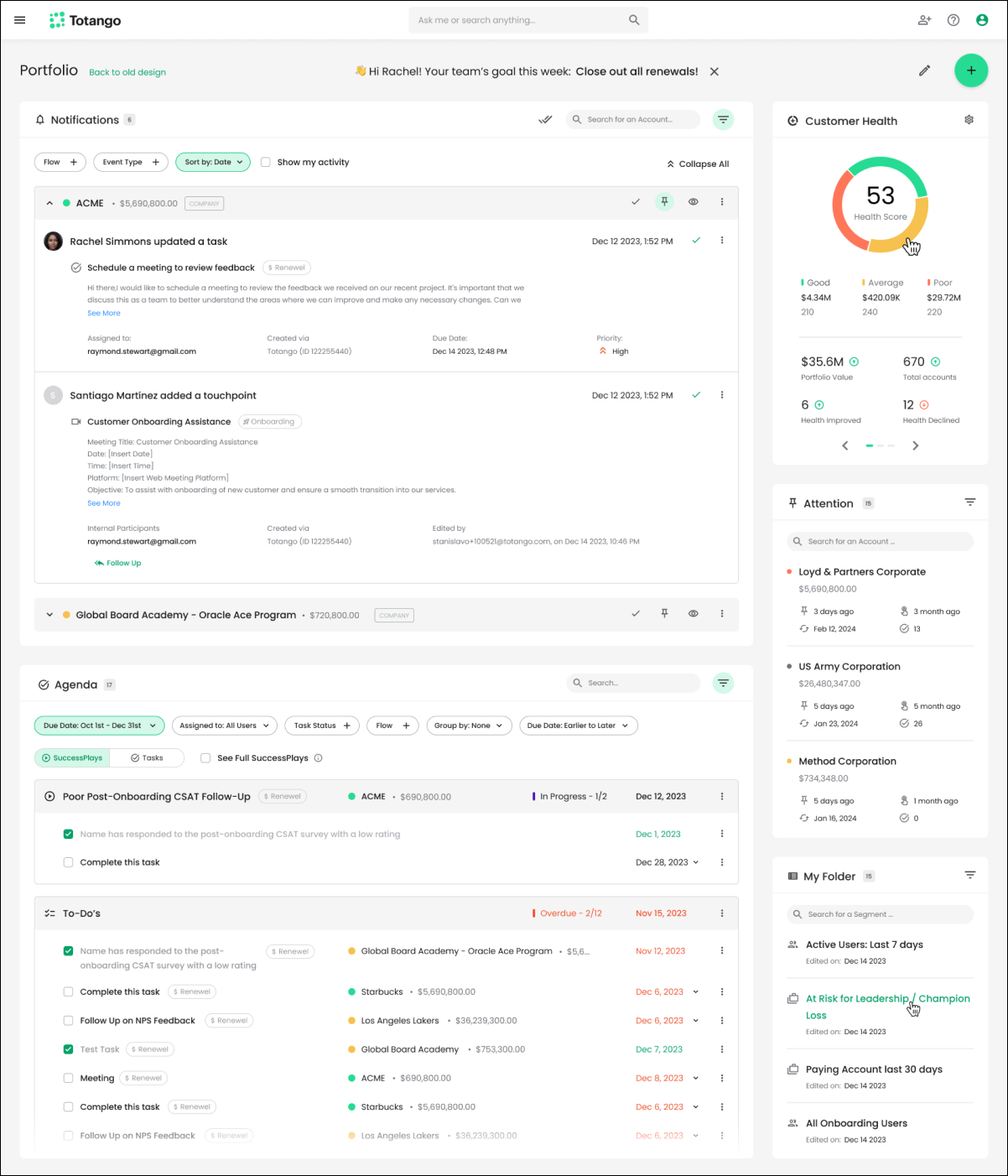1008x1176 pixels.
Task: Switch to the Tasks tab in Agenda
Action: 148,758
